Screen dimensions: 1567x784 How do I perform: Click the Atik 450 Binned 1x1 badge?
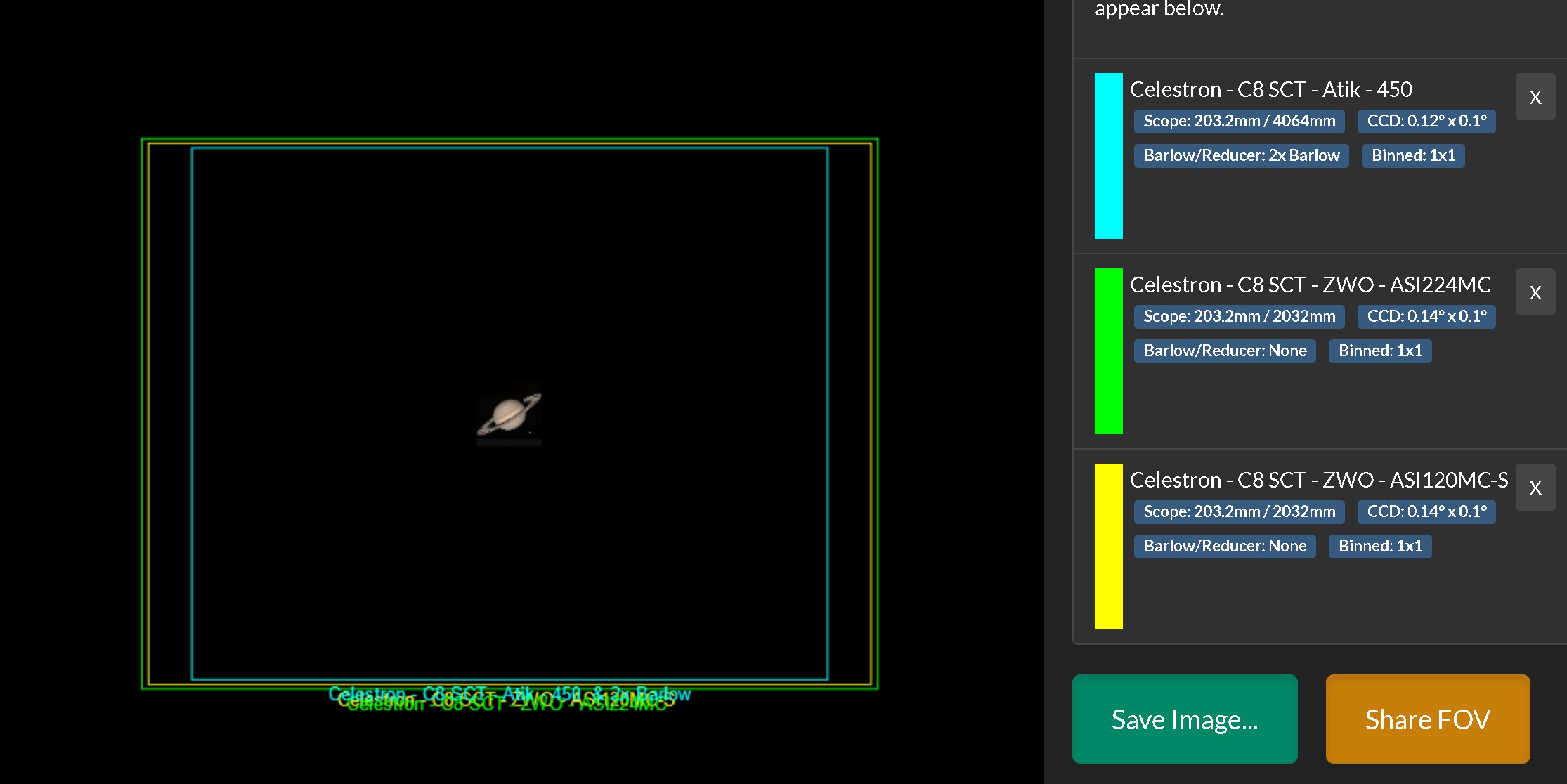point(1412,155)
